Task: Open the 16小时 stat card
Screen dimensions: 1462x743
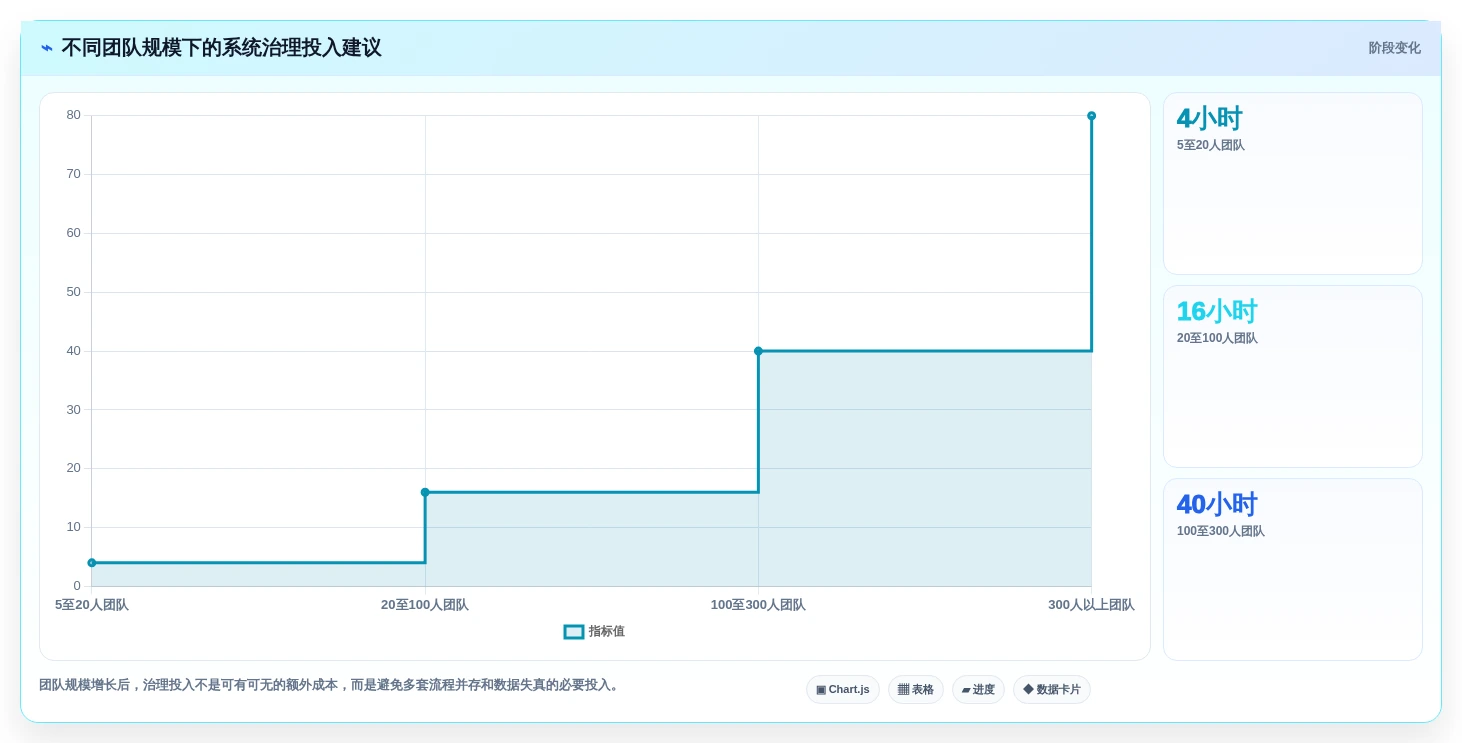Action: tap(1292, 377)
